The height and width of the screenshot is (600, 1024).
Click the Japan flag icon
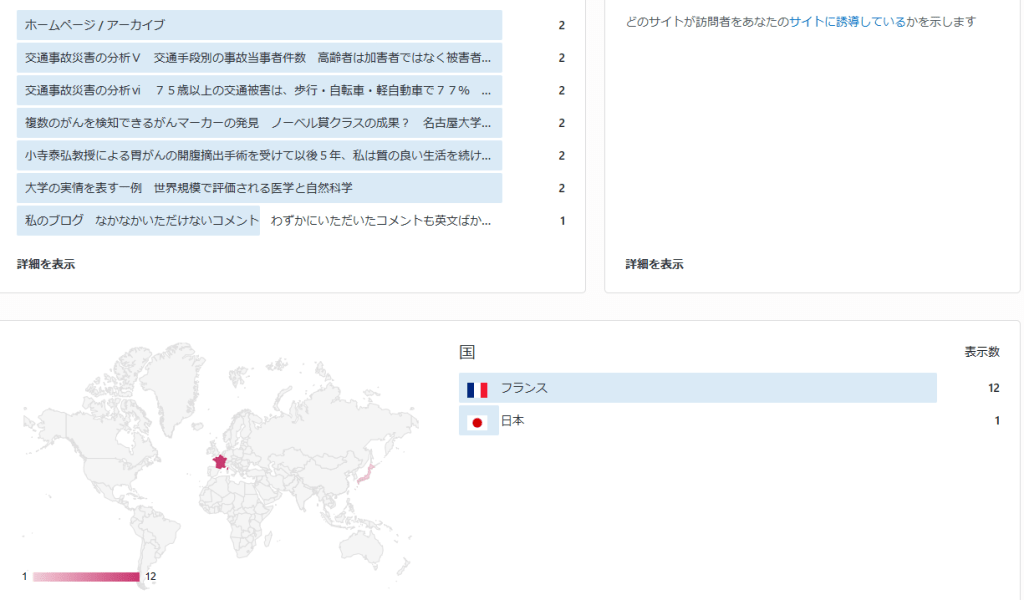coord(477,422)
